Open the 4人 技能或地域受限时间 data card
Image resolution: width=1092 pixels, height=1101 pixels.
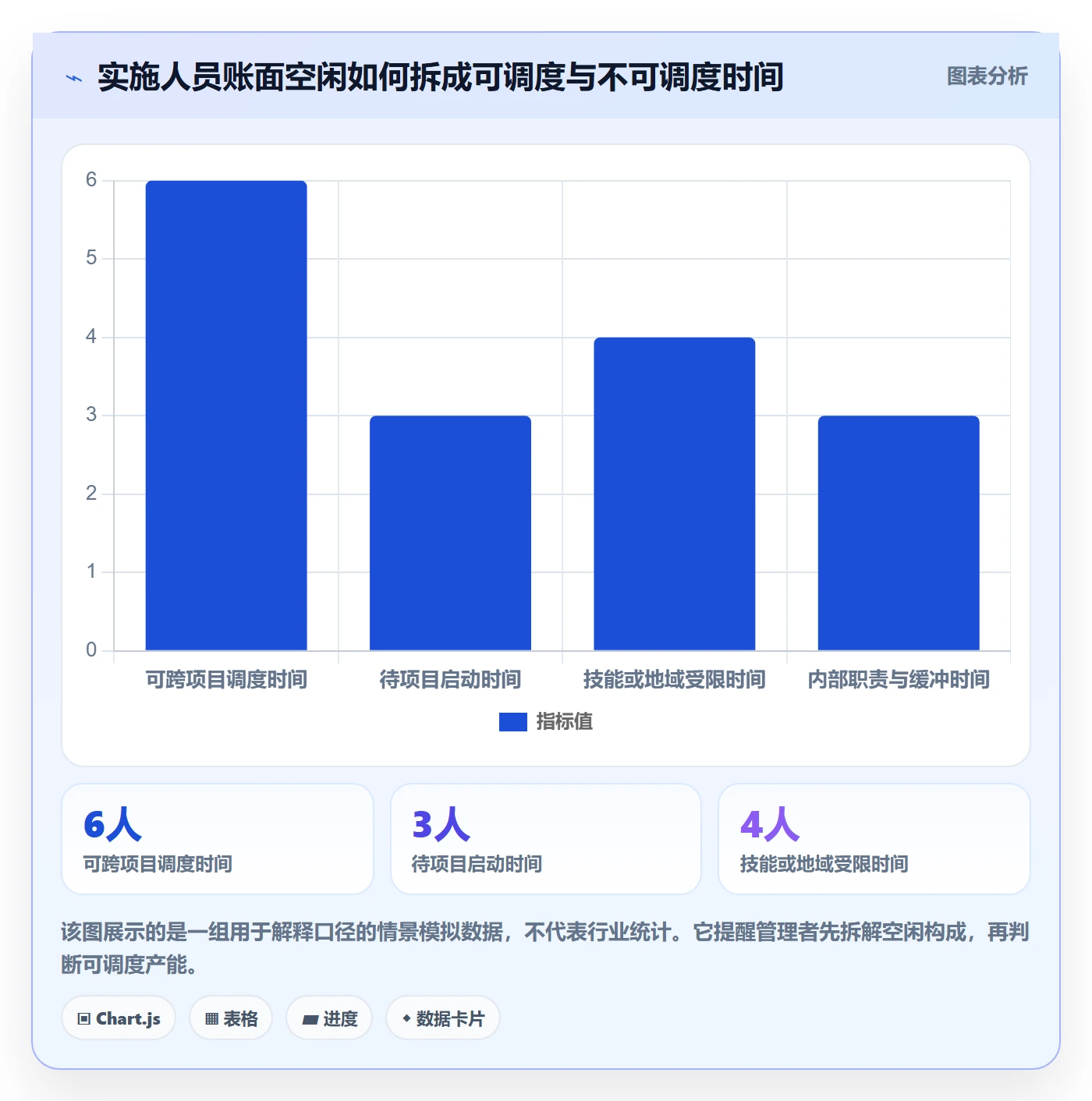pos(874,839)
